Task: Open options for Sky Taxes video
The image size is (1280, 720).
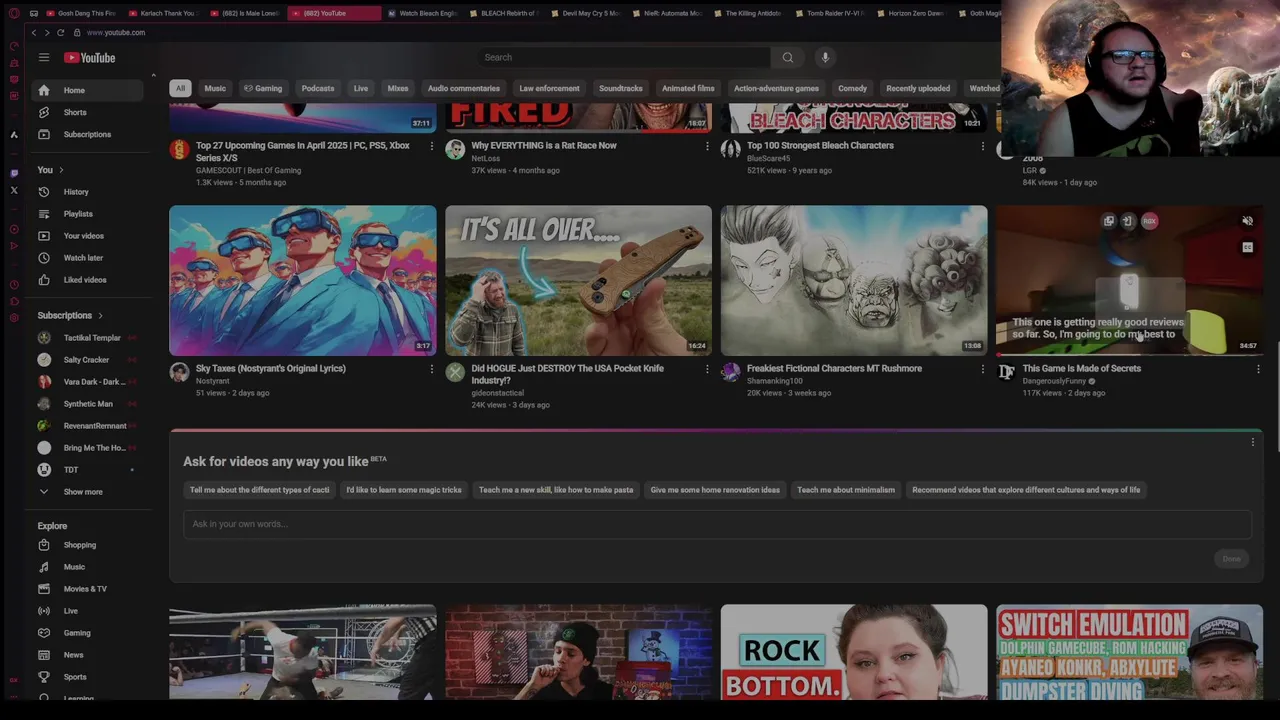Action: click(431, 369)
